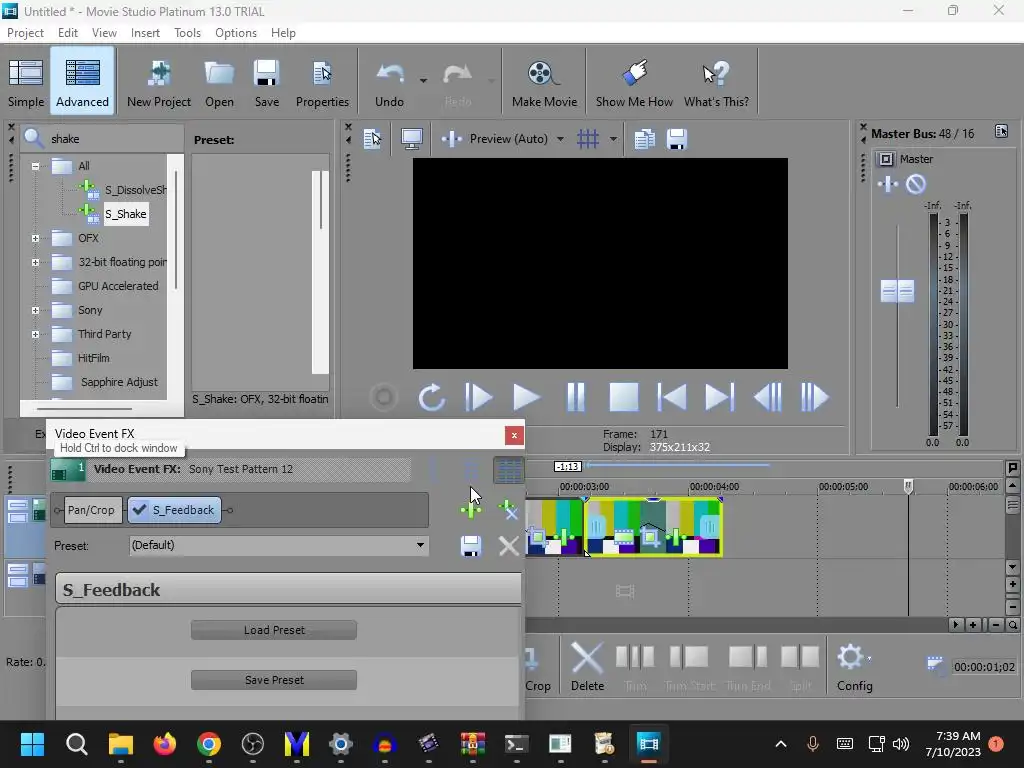
Task: Expand the Sony folder
Action: tap(35, 311)
